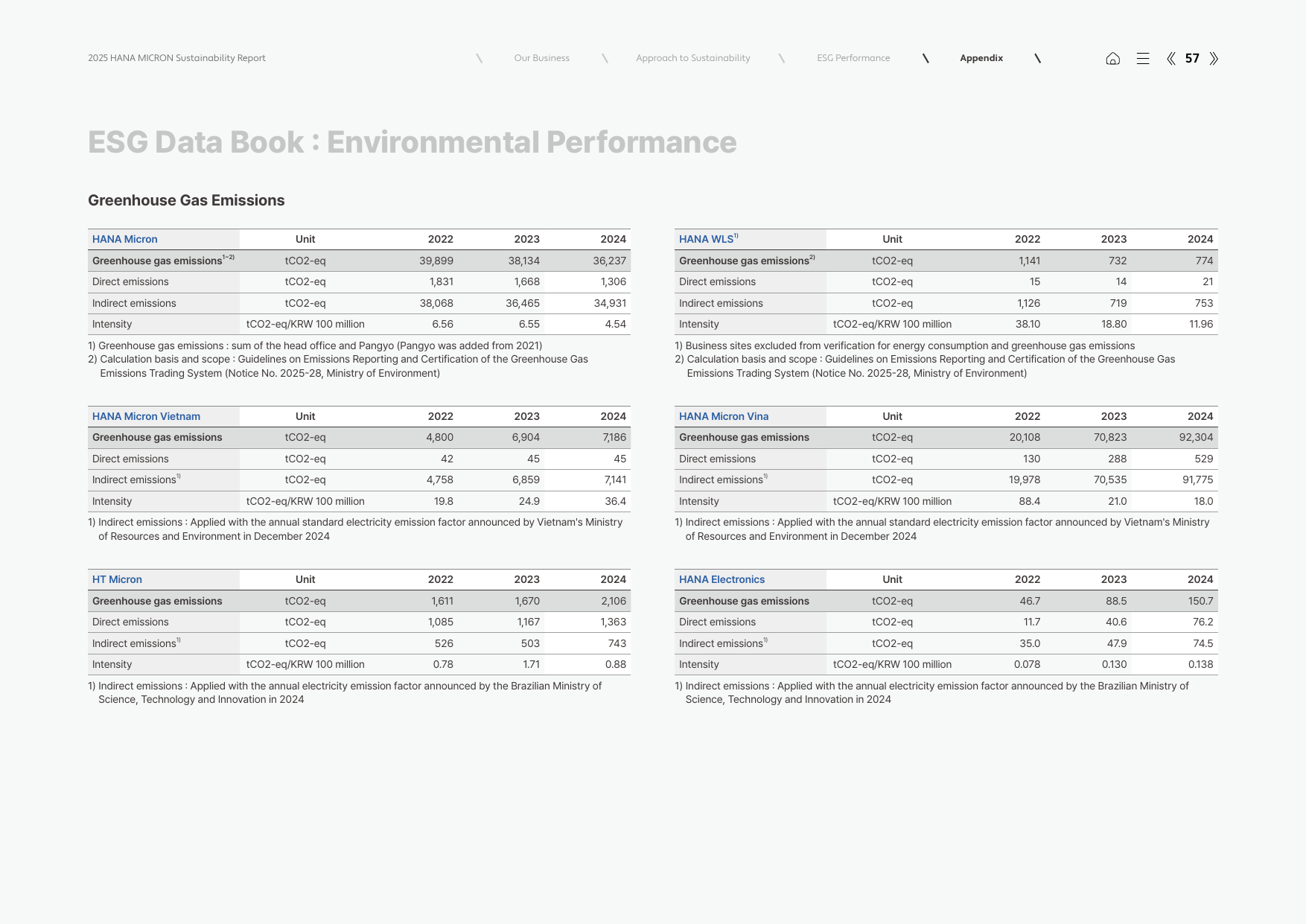Open the Our Business section
Screen dimensions: 1306x924
pyautogui.click(x=541, y=58)
